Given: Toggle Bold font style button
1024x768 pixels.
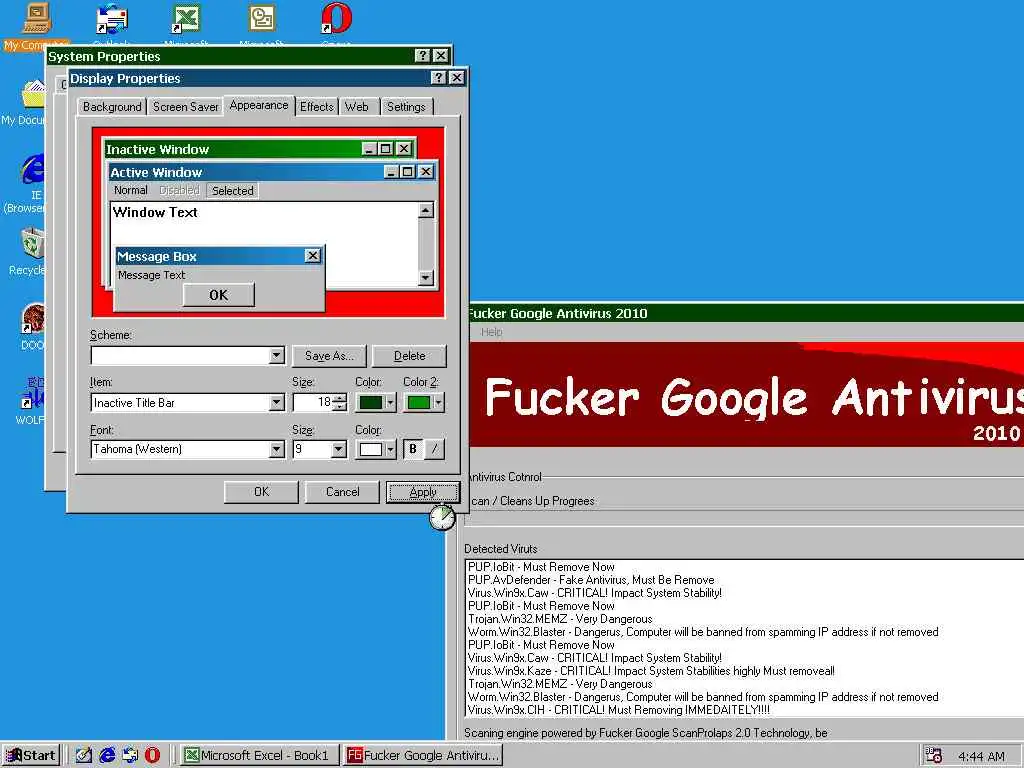Looking at the screenshot, I should (413, 449).
